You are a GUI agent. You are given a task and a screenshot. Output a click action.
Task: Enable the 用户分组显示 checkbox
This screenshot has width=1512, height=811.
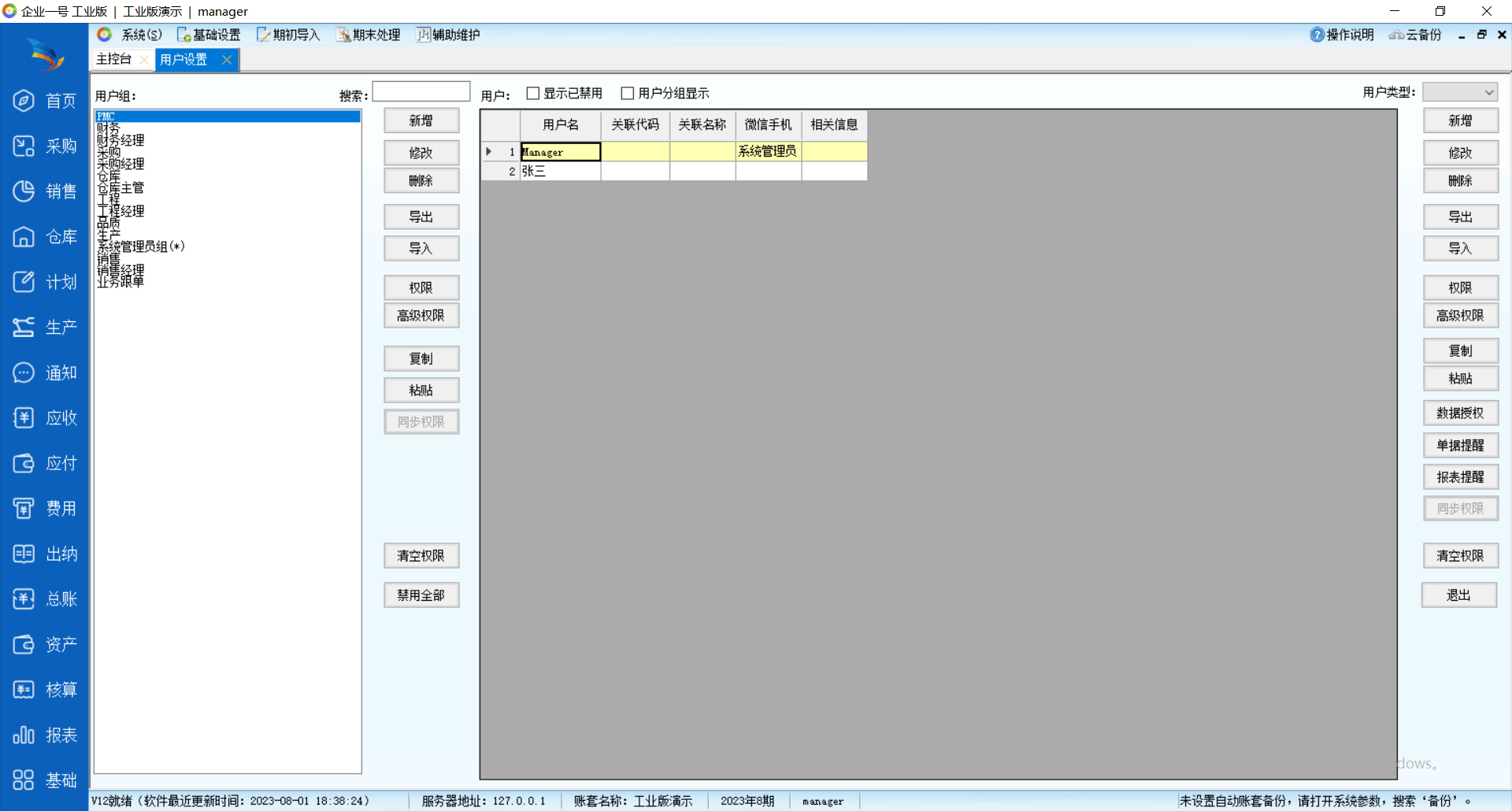point(628,94)
